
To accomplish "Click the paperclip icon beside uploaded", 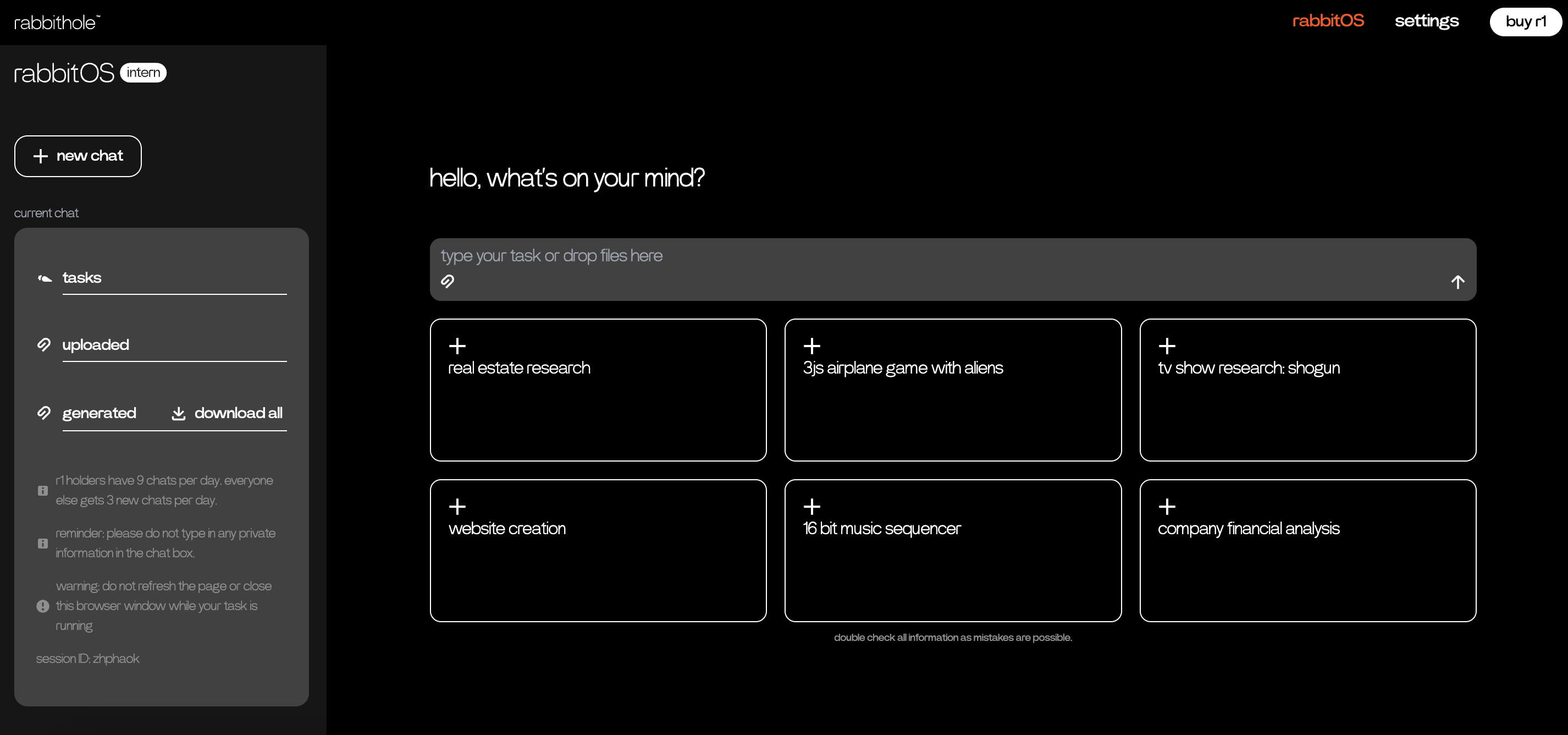I will pyautogui.click(x=44, y=344).
